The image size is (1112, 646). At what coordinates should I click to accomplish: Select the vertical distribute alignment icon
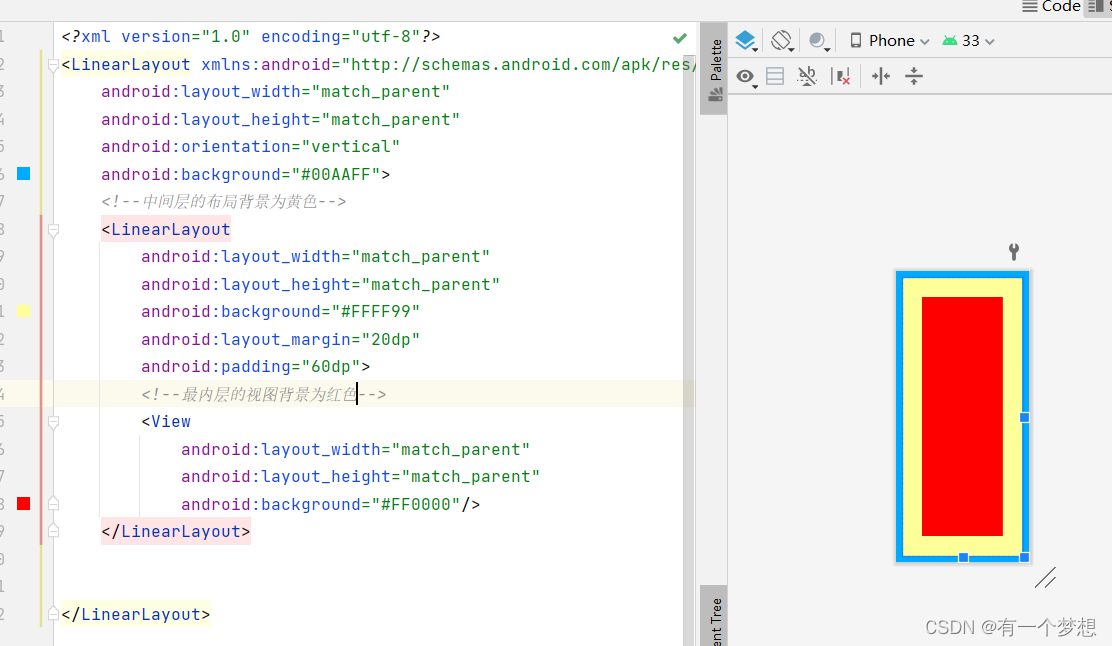click(x=914, y=76)
